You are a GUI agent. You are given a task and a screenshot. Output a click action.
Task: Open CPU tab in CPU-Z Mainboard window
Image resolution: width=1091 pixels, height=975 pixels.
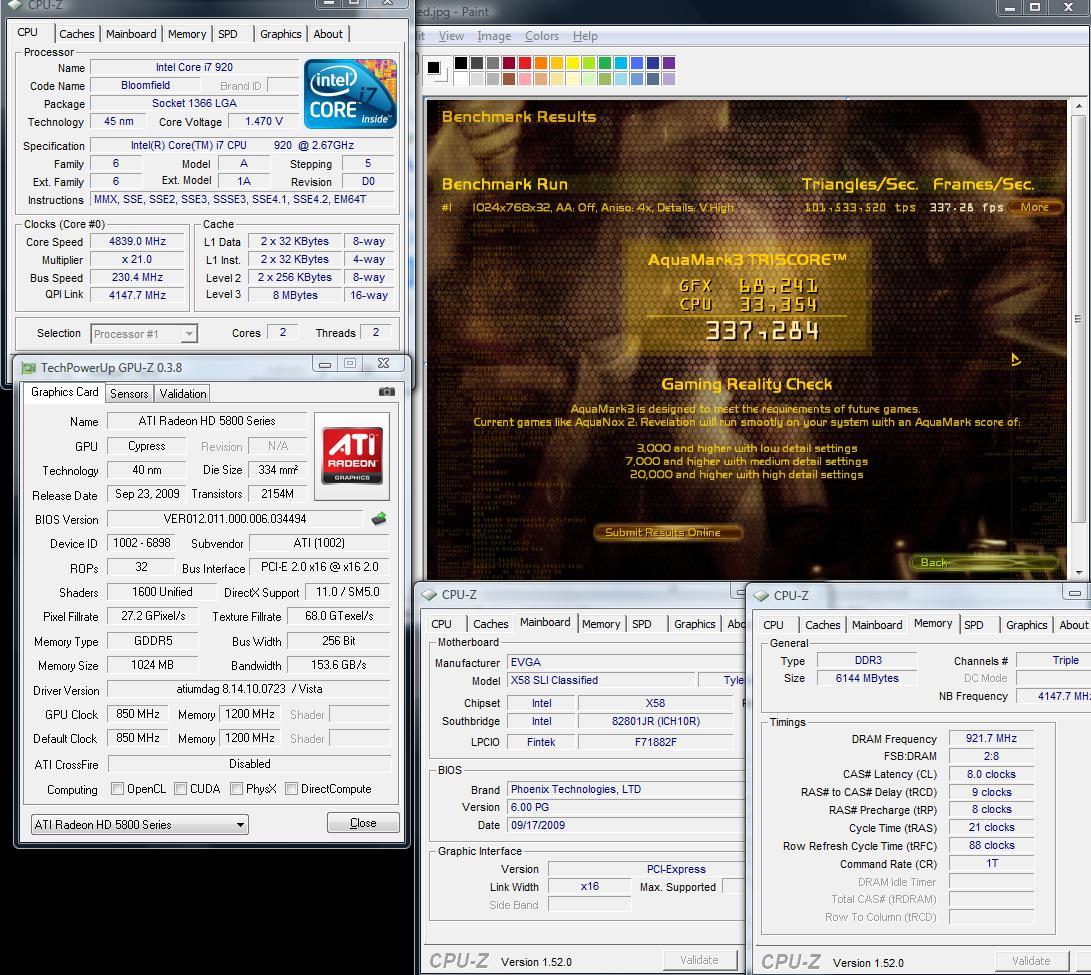(x=441, y=624)
